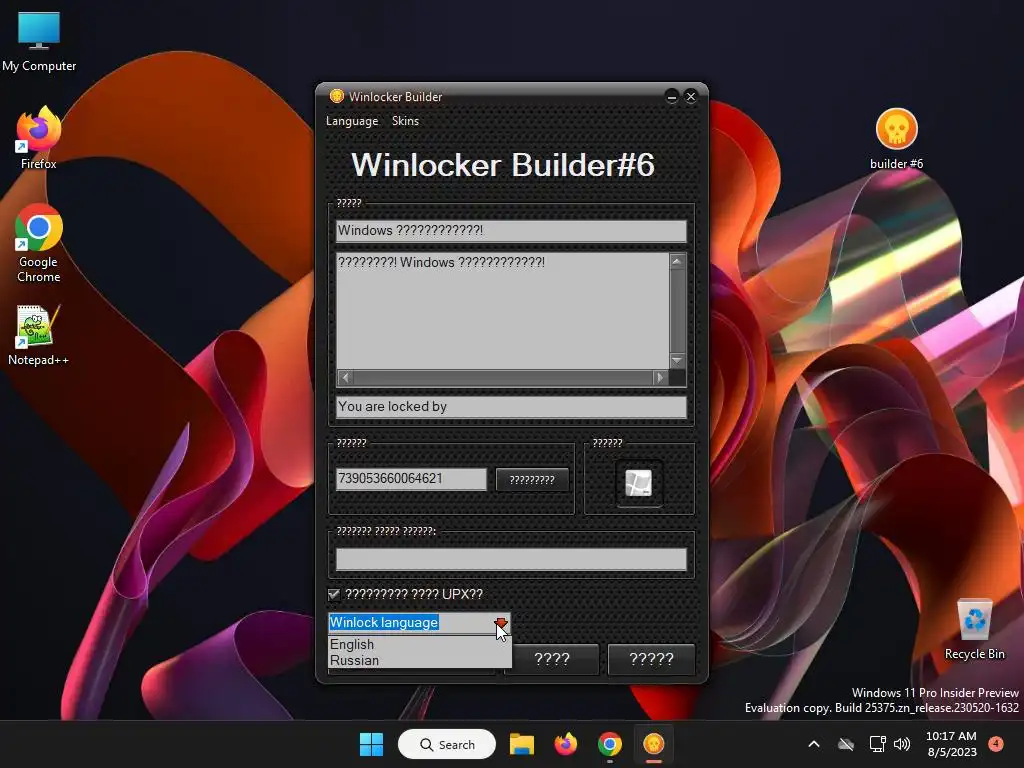Click the message area scroll down arrow
The height and width of the screenshot is (768, 1024).
pos(677,360)
